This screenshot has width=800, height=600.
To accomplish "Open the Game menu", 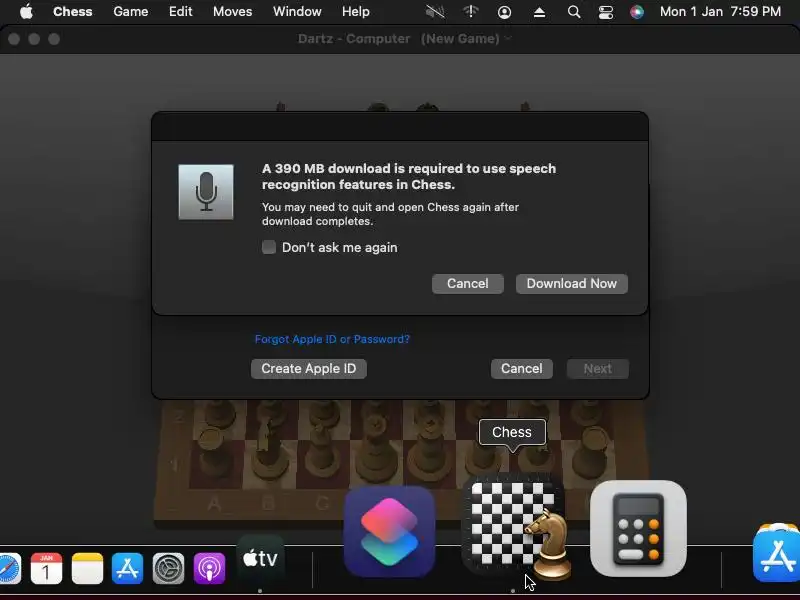I will 131,11.
